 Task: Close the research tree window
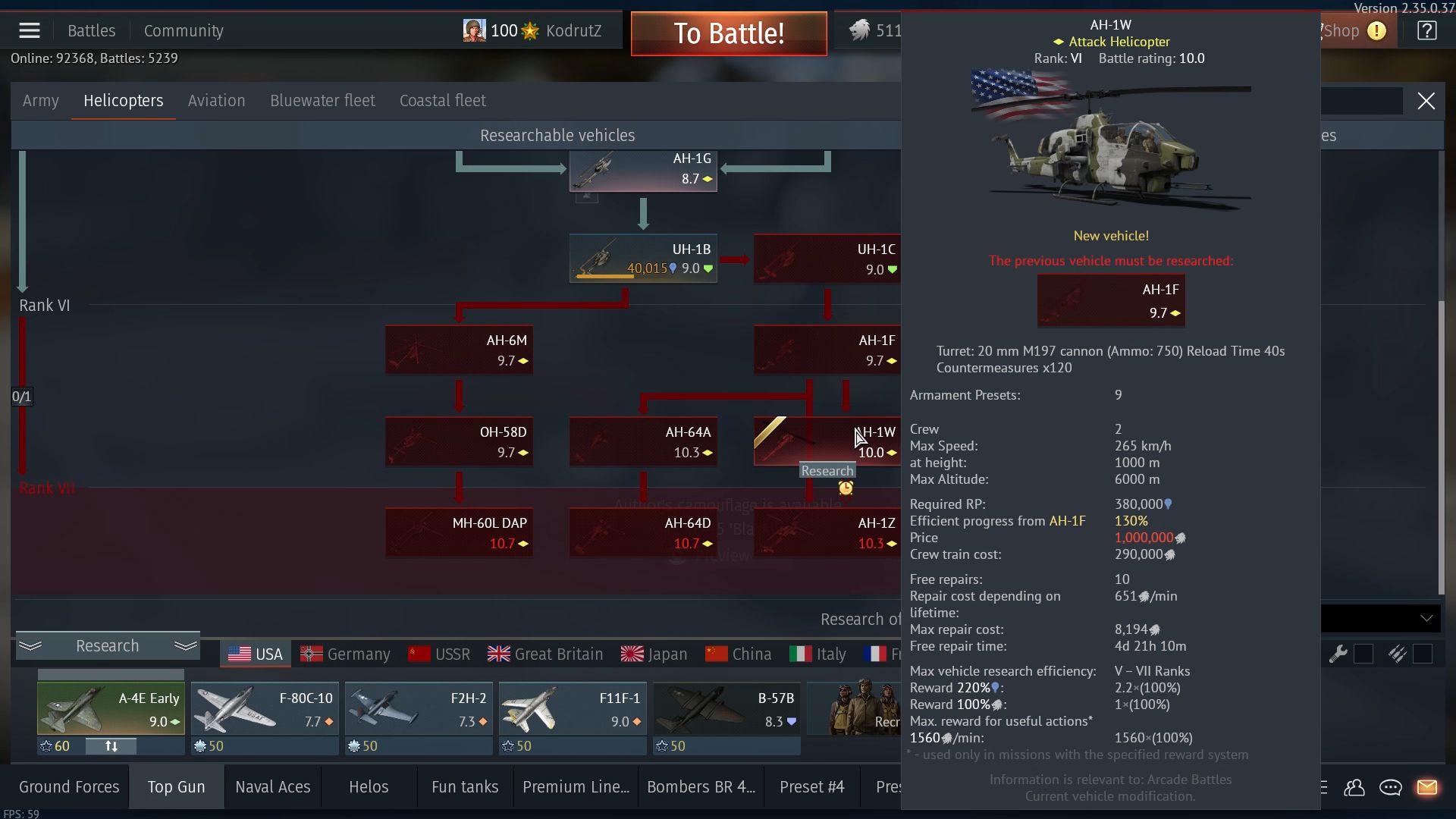click(1426, 101)
